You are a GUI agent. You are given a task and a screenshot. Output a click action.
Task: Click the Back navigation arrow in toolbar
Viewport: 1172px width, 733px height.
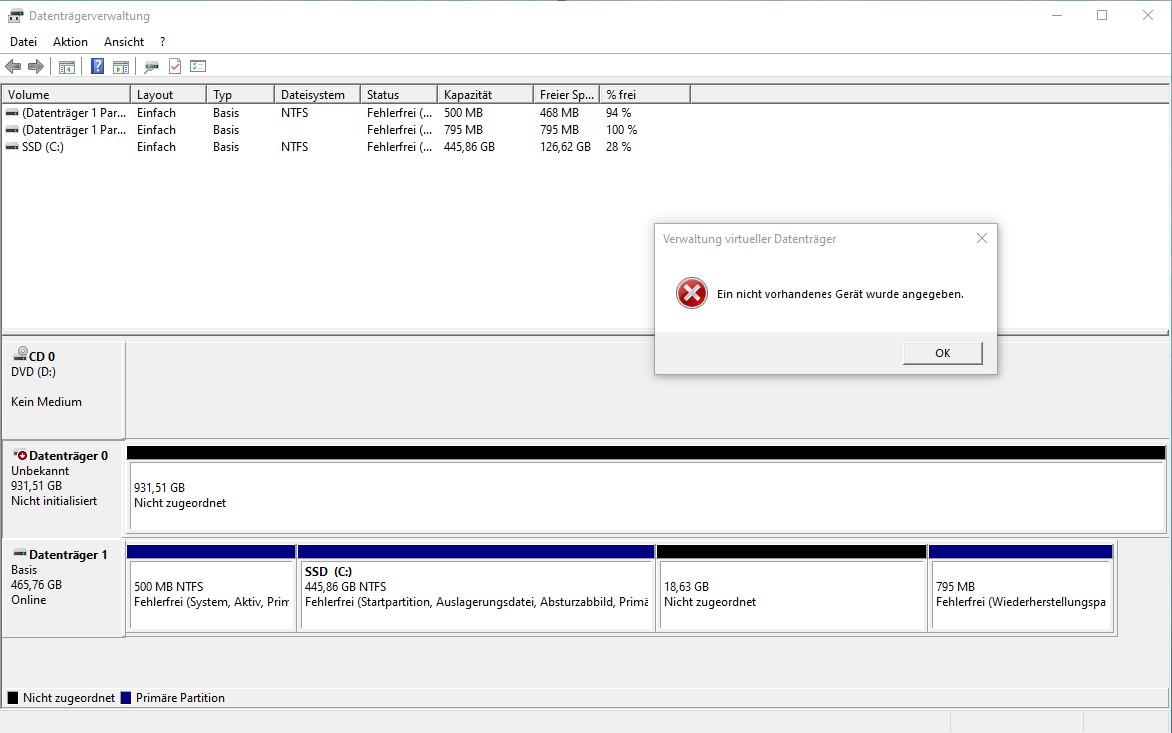click(x=13, y=66)
